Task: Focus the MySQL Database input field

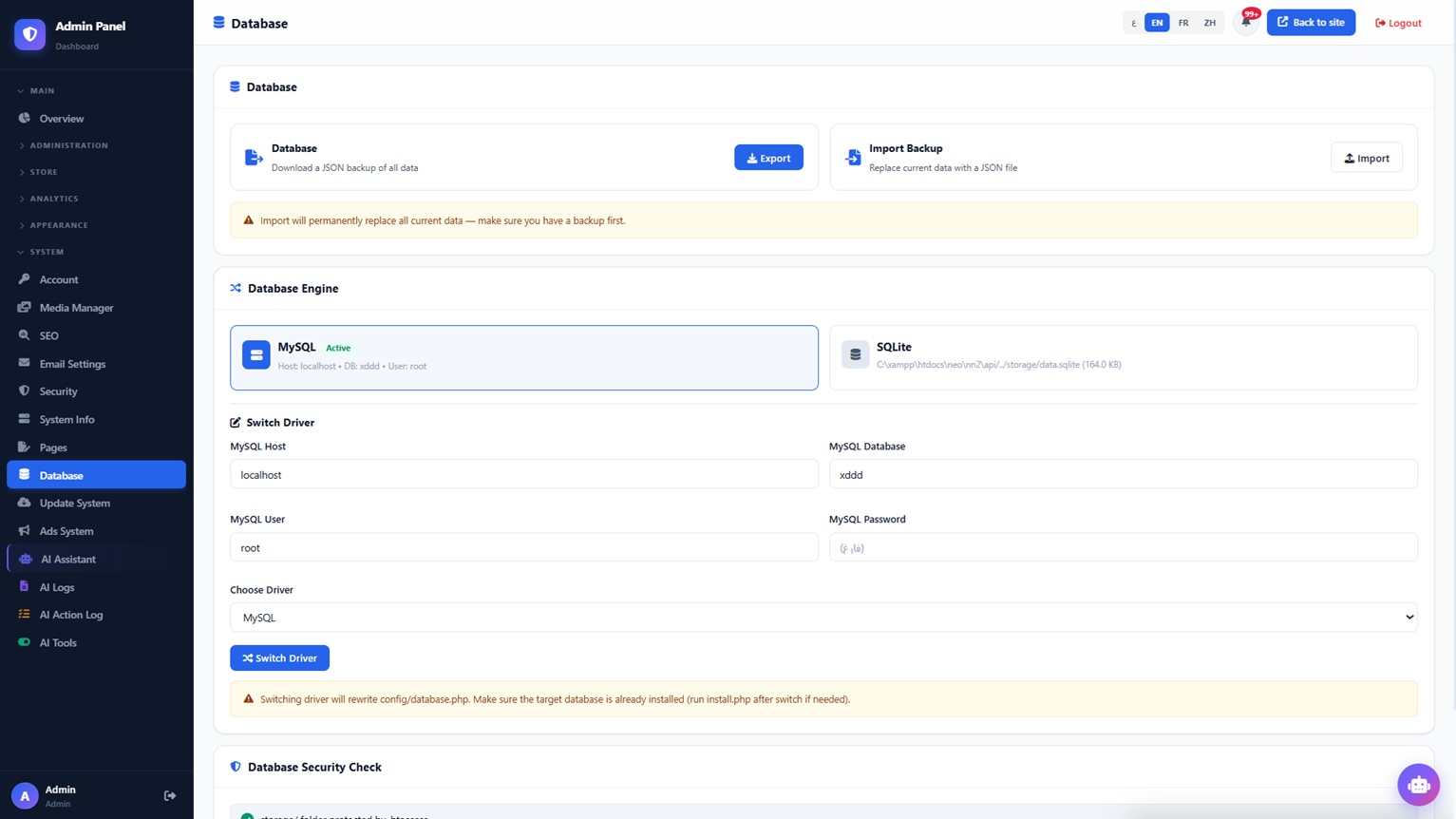Action: pyautogui.click(x=1124, y=474)
